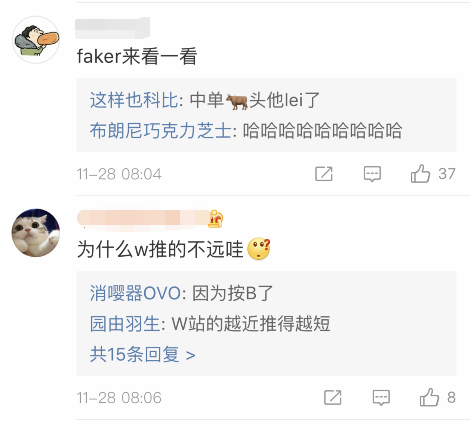The image size is (470, 421).
Task: Click the cartoon avatar of first commenter
Action: pyautogui.click(x=36, y=40)
